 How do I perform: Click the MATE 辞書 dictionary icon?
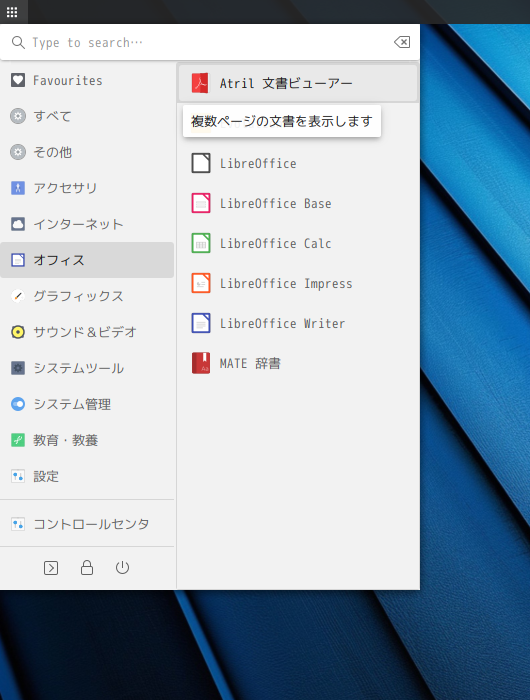pos(201,363)
